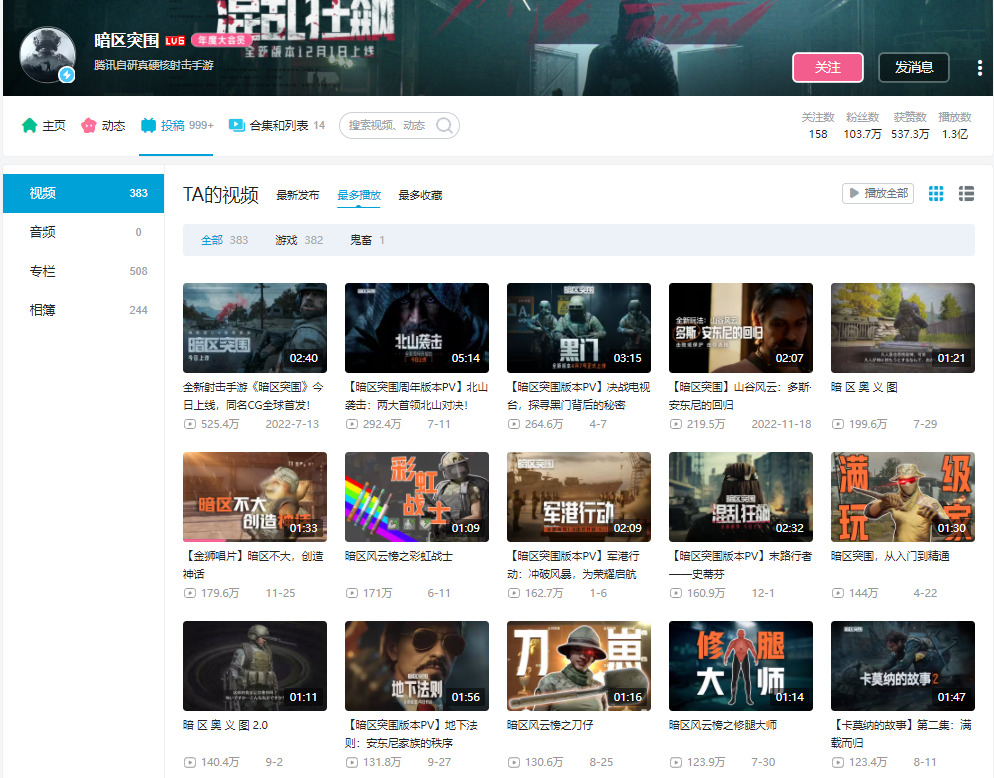Screen dimensions: 994x778
Task: Sort videos by 最新发布
Action: (297, 195)
